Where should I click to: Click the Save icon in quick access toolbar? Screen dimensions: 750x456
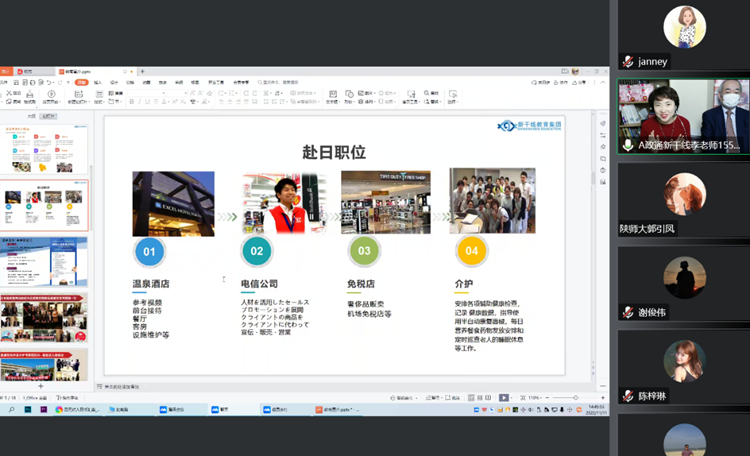(15, 82)
